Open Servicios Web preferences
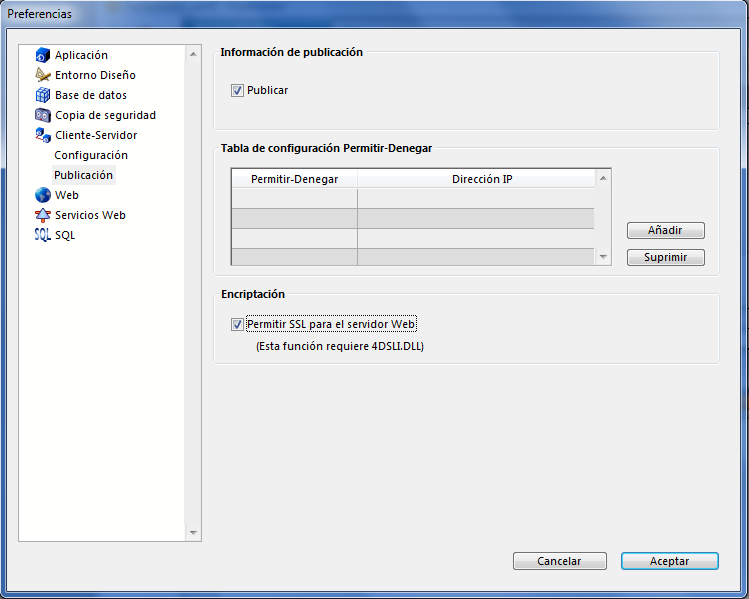The height and width of the screenshot is (599, 749). click(x=90, y=215)
